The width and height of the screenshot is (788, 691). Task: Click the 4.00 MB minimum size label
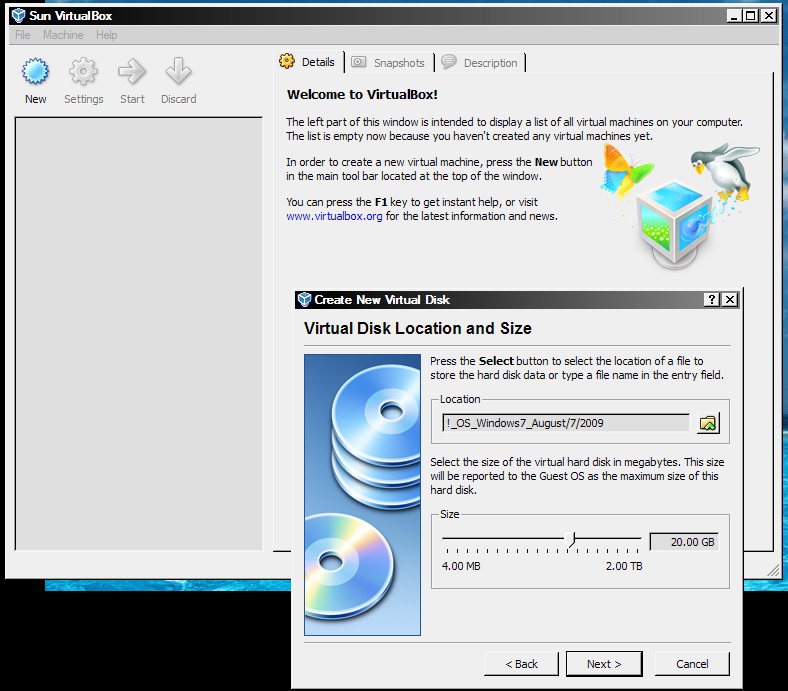click(461, 566)
